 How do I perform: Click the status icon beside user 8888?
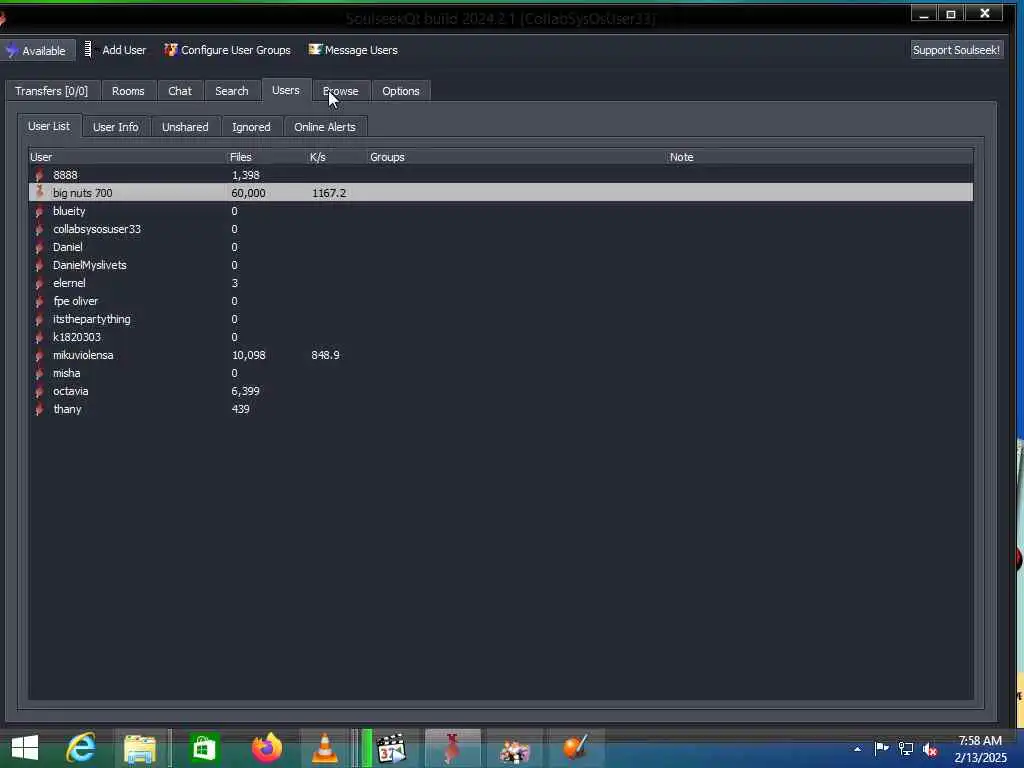tap(40, 175)
